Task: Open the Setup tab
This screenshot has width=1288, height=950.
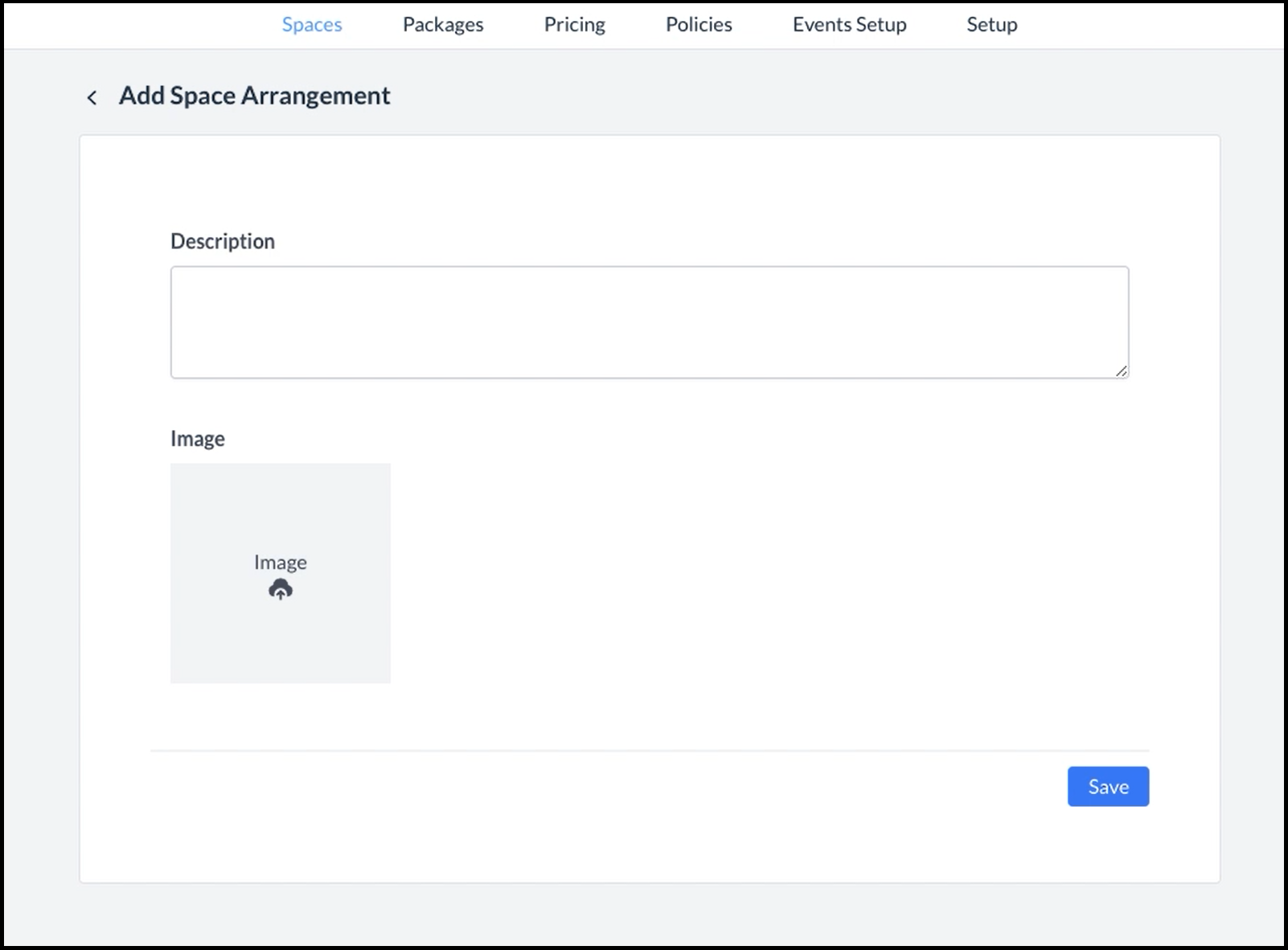Action: pyautogui.click(x=991, y=25)
